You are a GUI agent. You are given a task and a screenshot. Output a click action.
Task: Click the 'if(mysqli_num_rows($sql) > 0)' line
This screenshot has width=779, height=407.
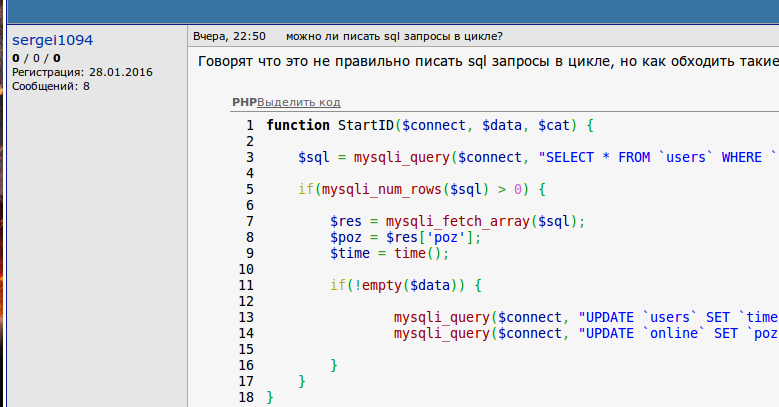(422, 189)
